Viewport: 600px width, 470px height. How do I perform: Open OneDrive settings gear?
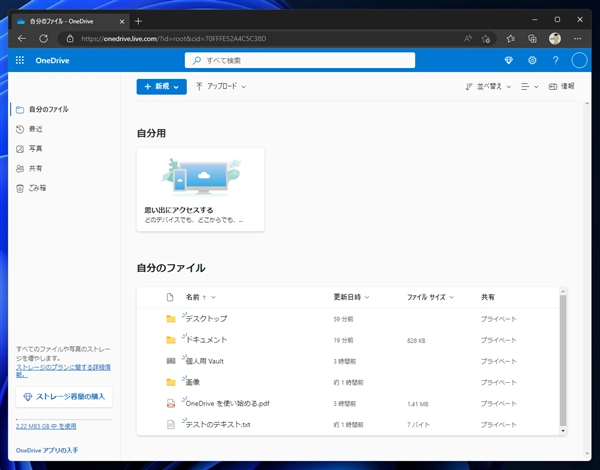pyautogui.click(x=532, y=60)
